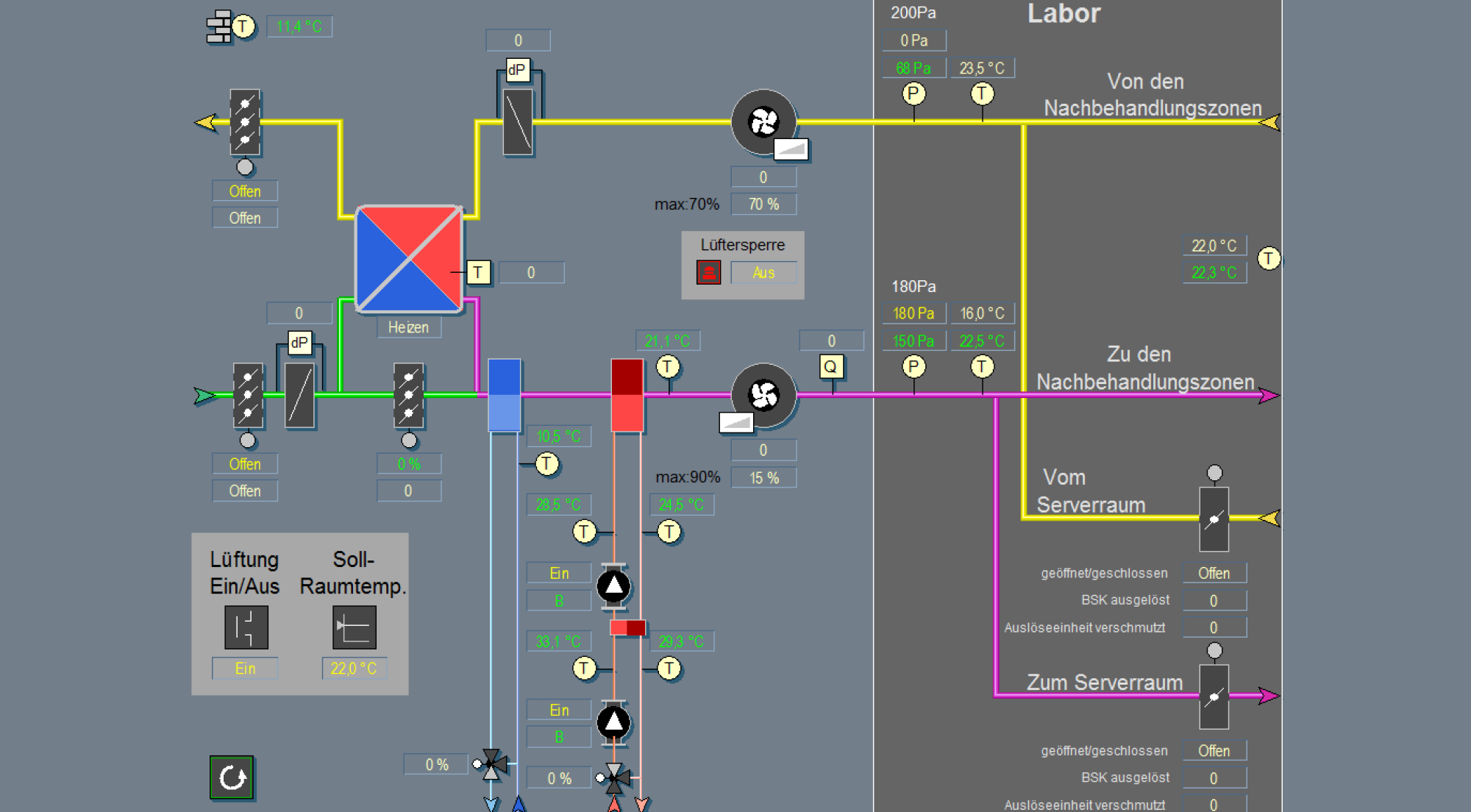
Task: Click the Zum Serverraum Offen status field
Action: tap(1214, 751)
